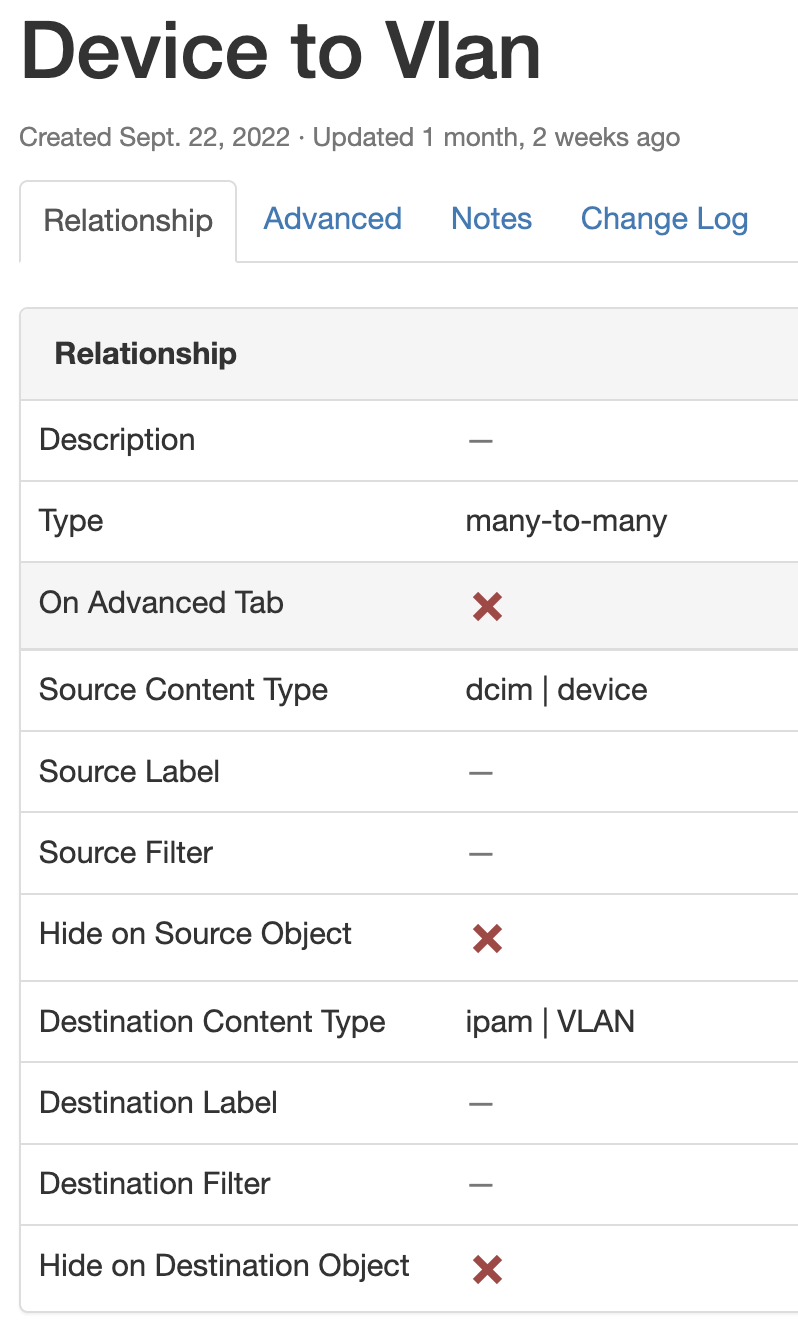The height and width of the screenshot is (1336, 798).
Task: Click the red X for Hide on Destination Object
Action: pos(486,1269)
